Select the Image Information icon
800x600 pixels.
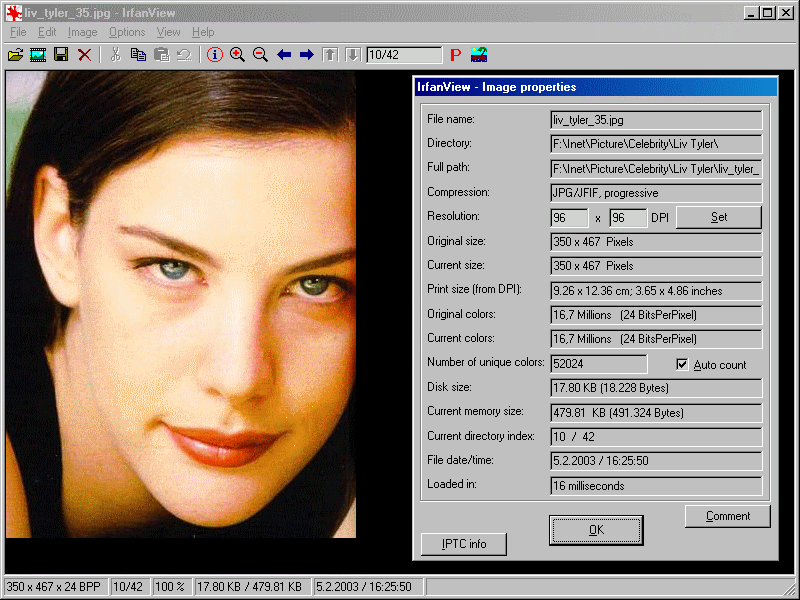[214, 55]
